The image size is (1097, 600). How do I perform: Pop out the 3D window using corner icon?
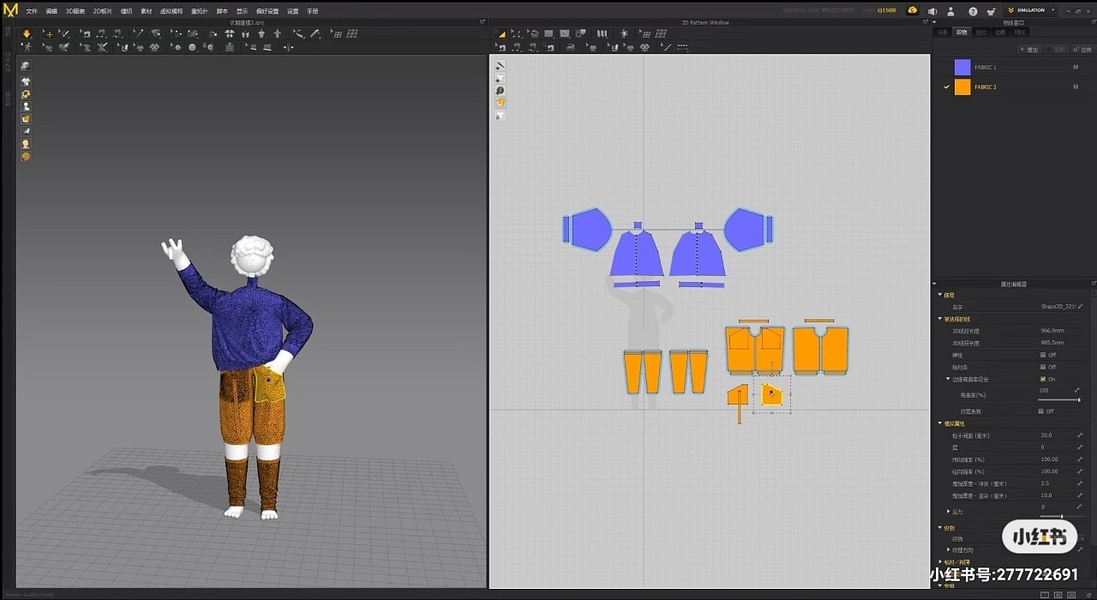[x=482, y=22]
